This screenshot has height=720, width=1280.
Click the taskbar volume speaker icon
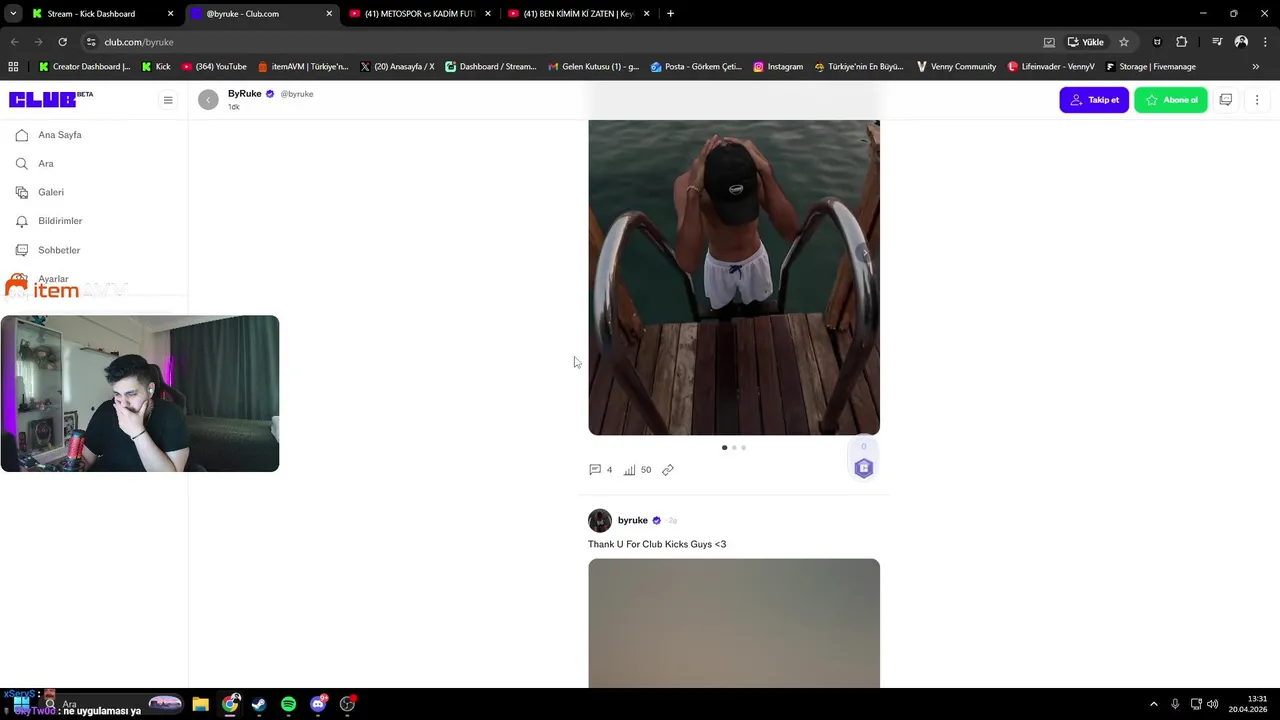pyautogui.click(x=1212, y=704)
